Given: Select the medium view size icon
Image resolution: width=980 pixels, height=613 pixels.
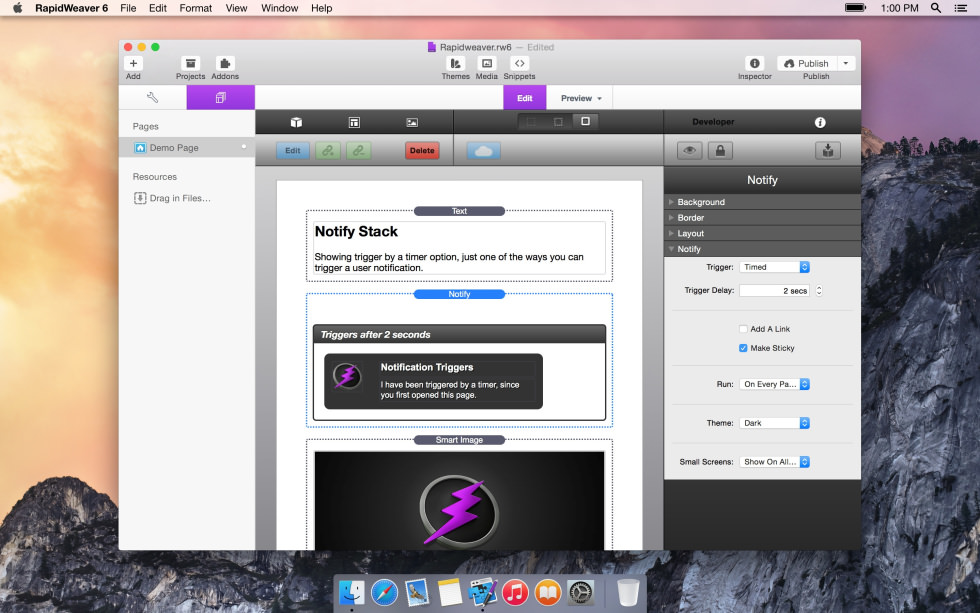Looking at the screenshot, I should [x=558, y=121].
